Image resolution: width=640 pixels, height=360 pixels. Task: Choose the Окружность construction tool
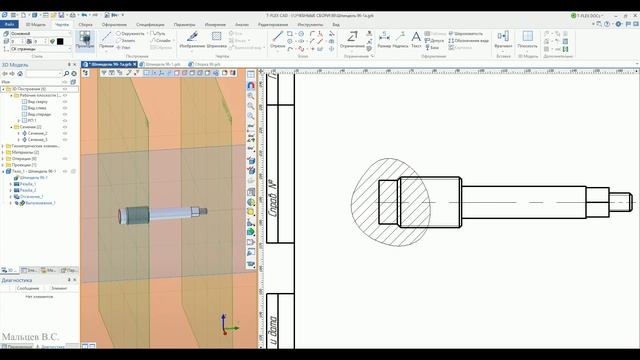(x=130, y=33)
